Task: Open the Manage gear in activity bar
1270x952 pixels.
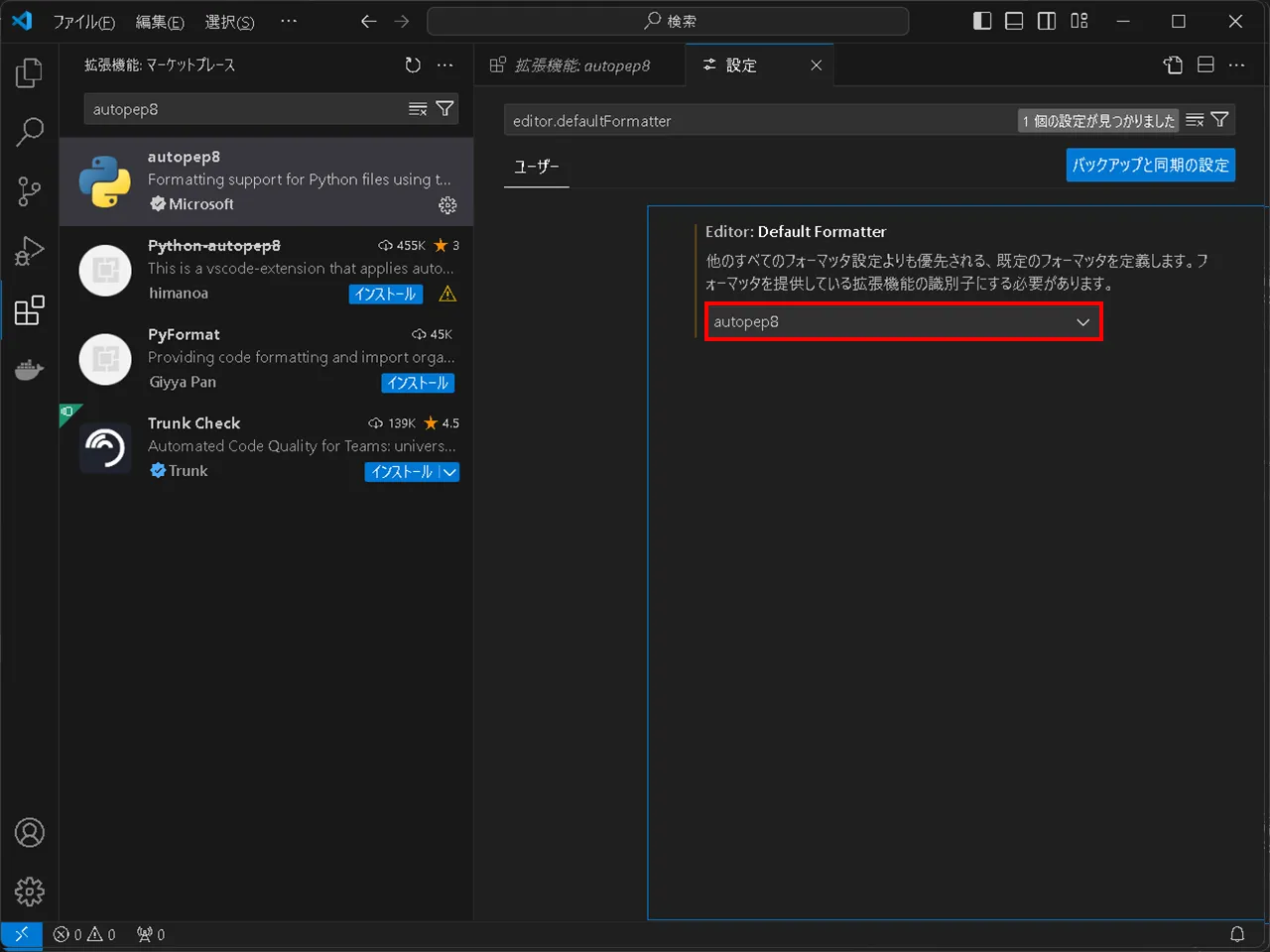Action: (30, 892)
